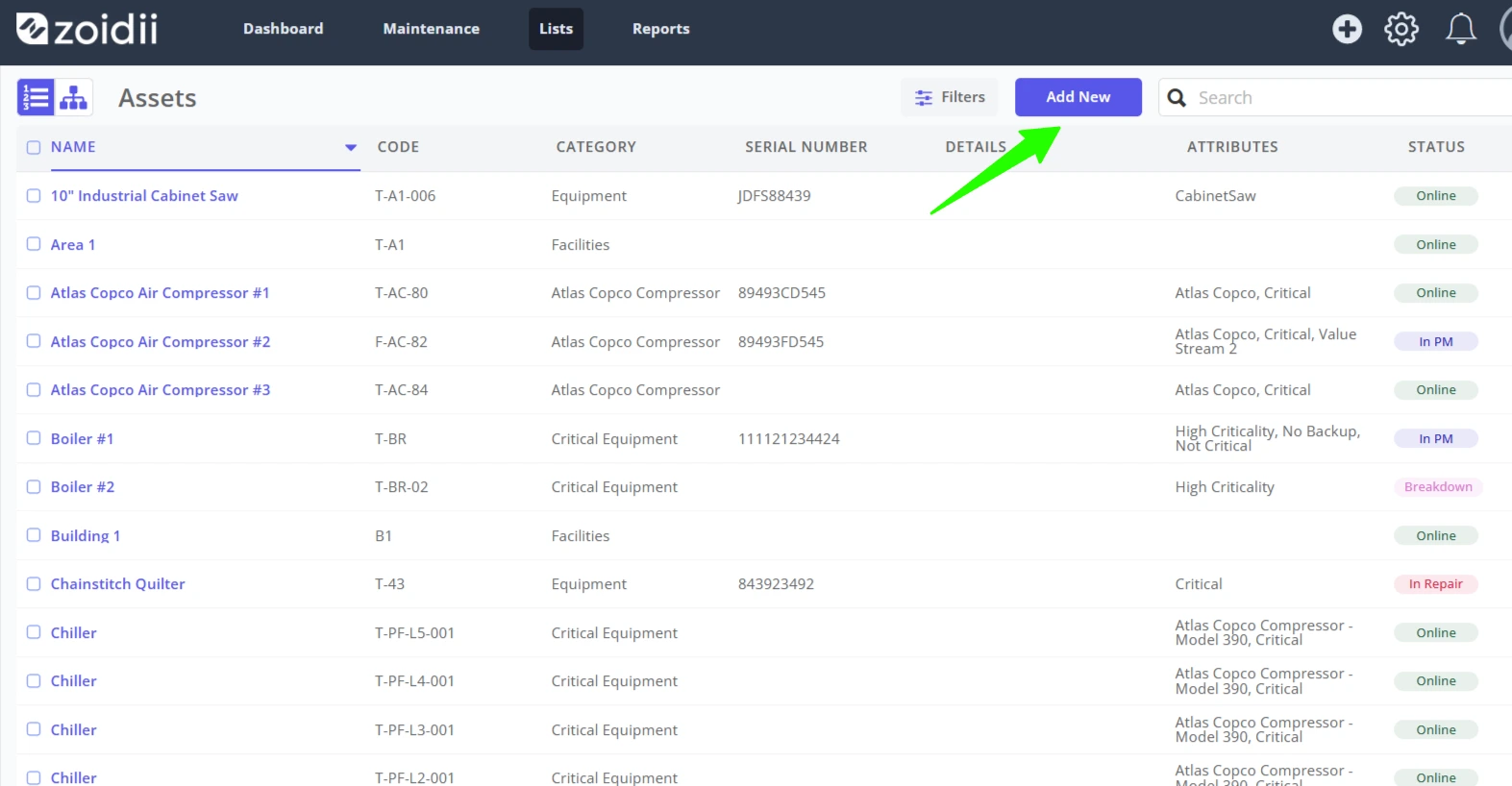Viewport: 1512px width, 786px height.
Task: Go to the Reports menu
Action: pos(660,29)
